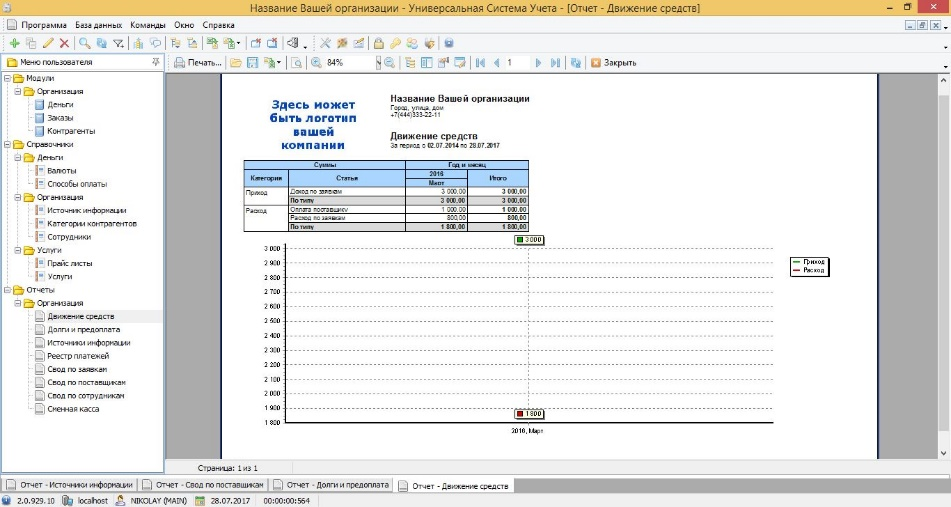Screen dimensions: 951x507
Task: Click the Приход entry in the chart legend
Action: tap(809, 262)
